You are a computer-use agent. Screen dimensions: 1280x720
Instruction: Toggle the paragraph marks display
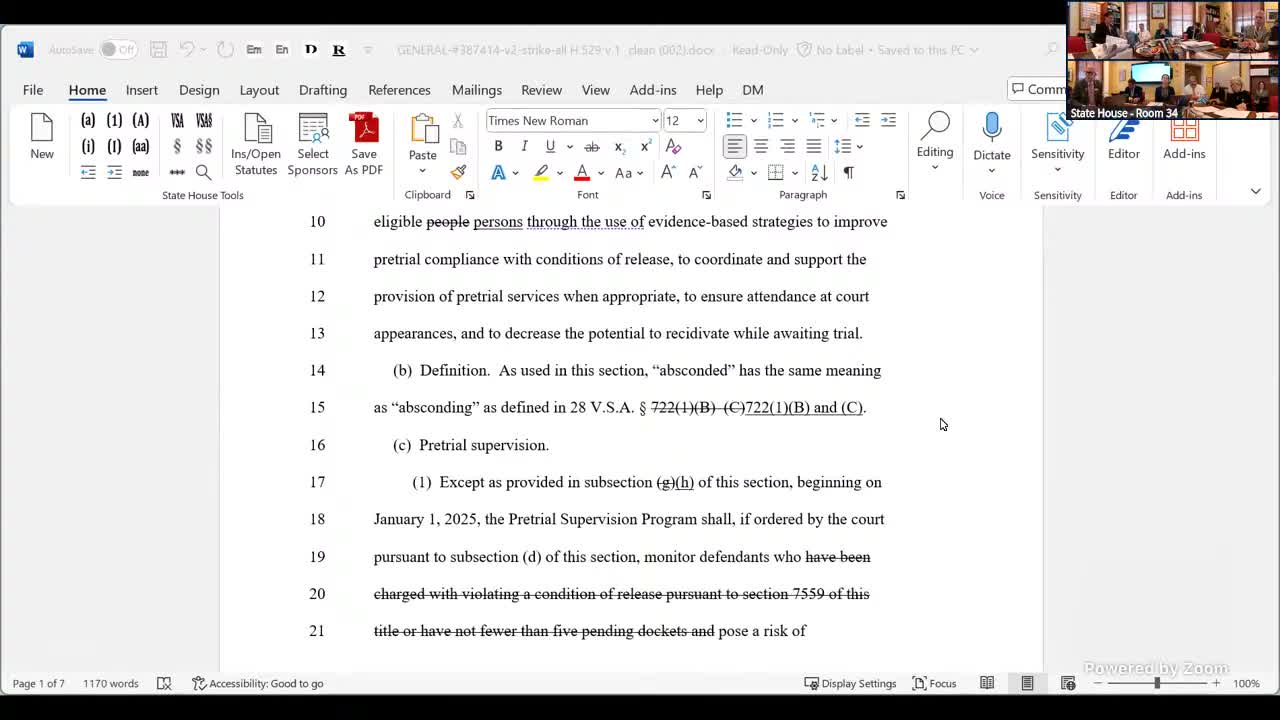pyautogui.click(x=847, y=172)
